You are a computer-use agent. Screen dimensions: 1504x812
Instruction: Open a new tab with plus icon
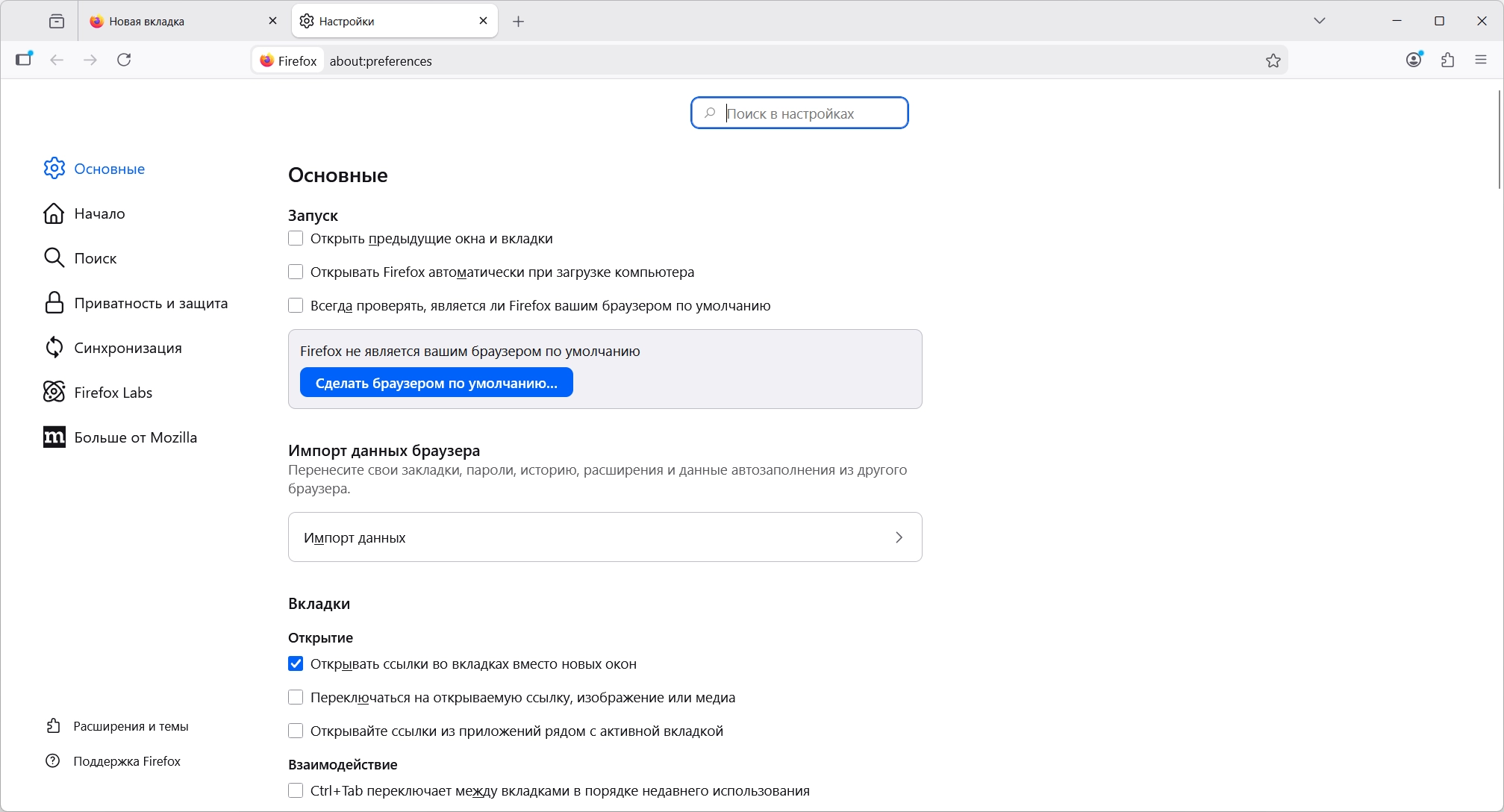point(519,22)
